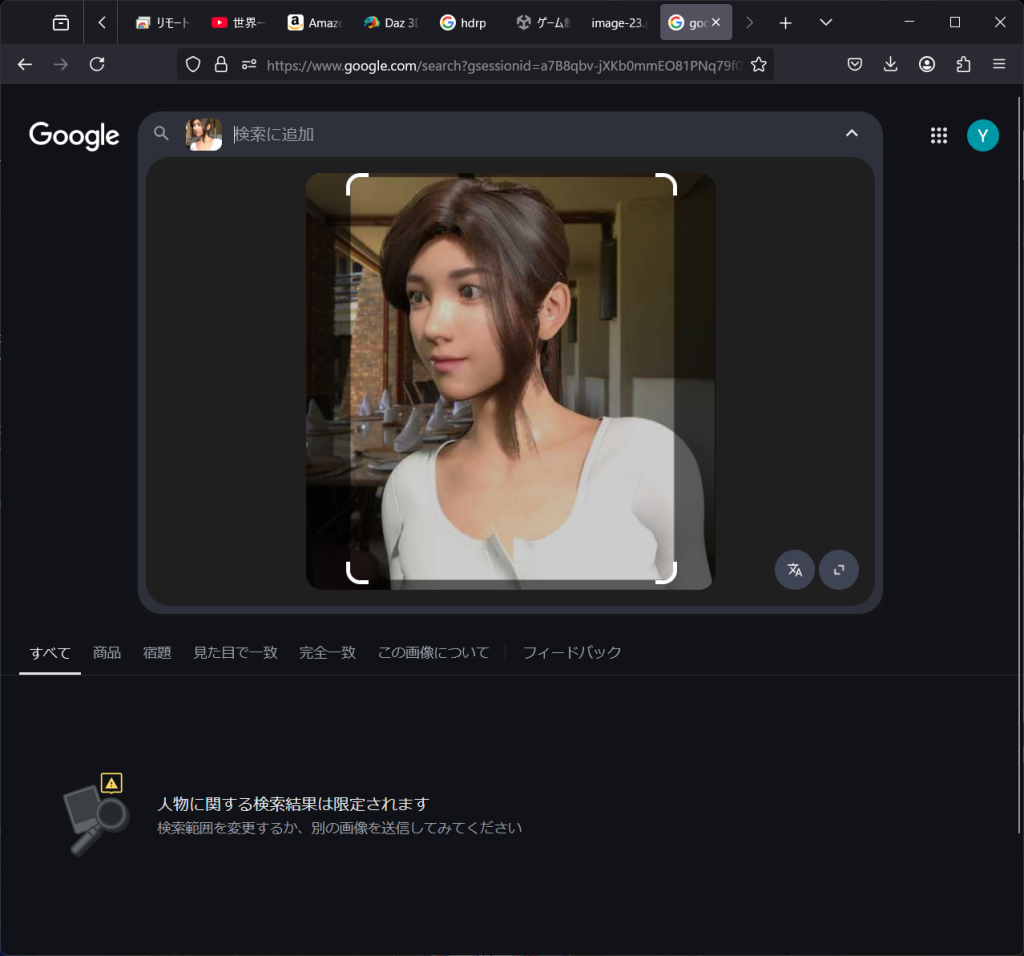Bookmark this page with the star icon
The height and width of the screenshot is (956, 1024).
(758, 64)
